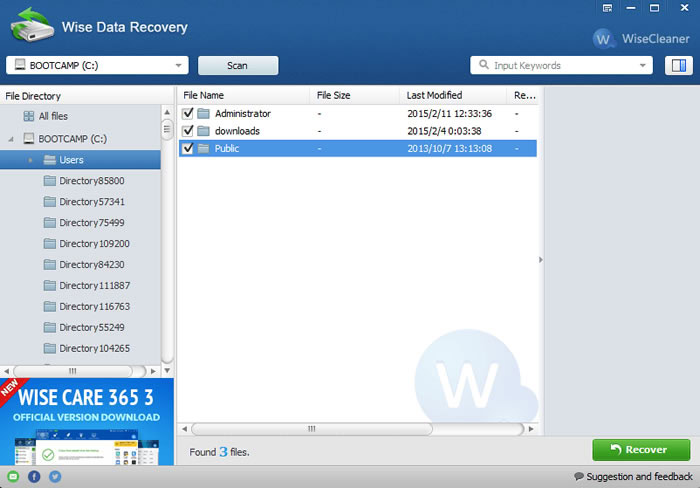The width and height of the screenshot is (700, 488).
Task: Uncheck the downloads folder checkbox
Action: (188, 131)
